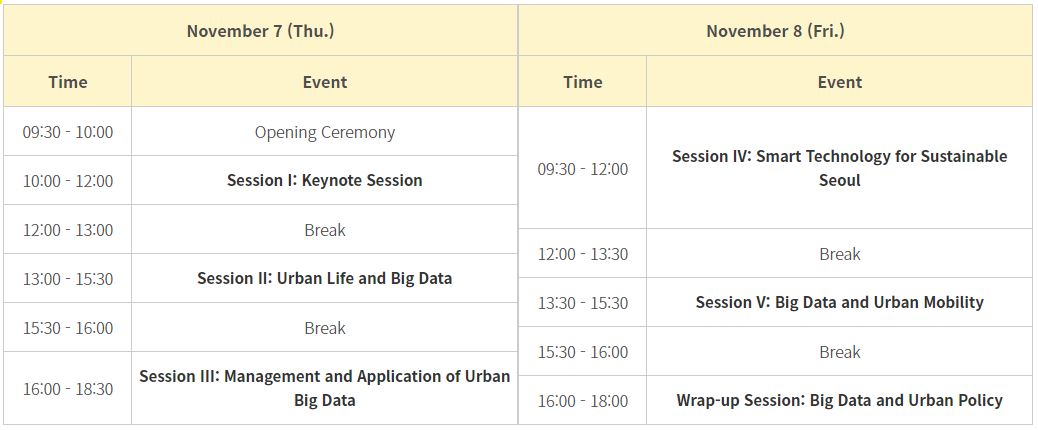This screenshot has height=430, width=1038.
Task: Select Session V: Big Data and Urban Mobility
Action: pyautogui.click(x=839, y=302)
